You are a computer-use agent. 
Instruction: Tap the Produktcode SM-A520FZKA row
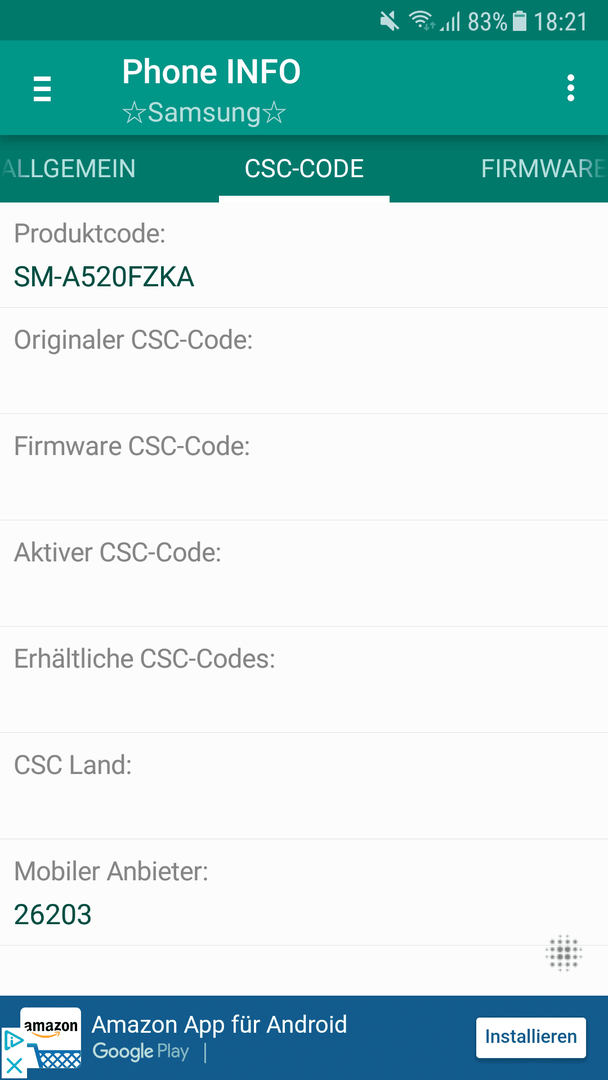point(304,255)
